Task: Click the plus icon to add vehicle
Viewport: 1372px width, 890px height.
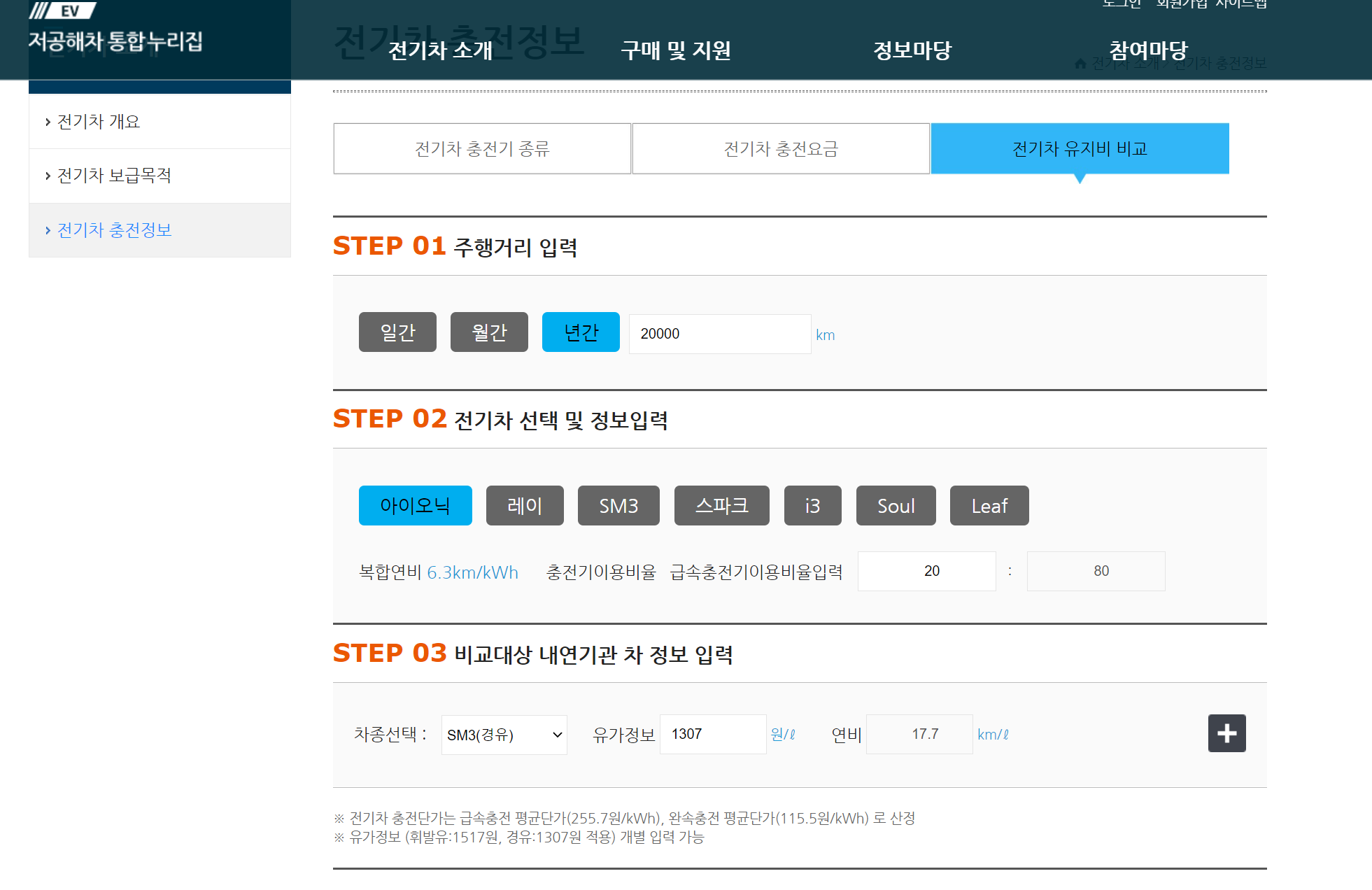Action: [1226, 733]
